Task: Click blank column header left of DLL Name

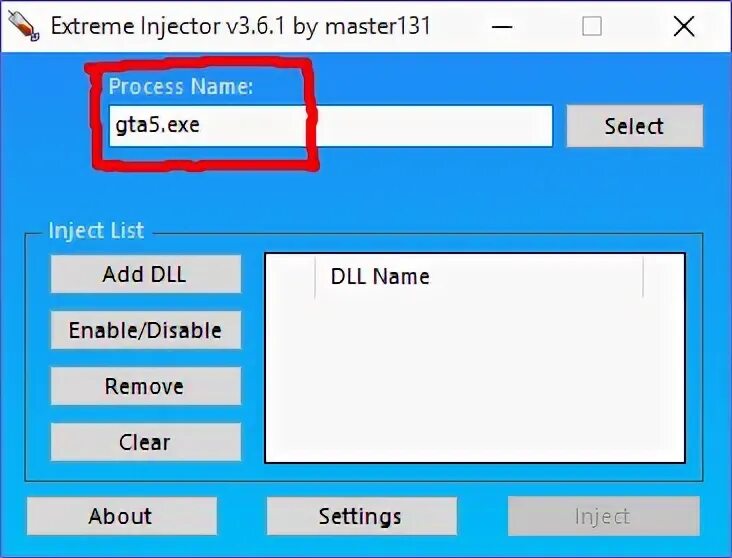Action: tap(291, 276)
